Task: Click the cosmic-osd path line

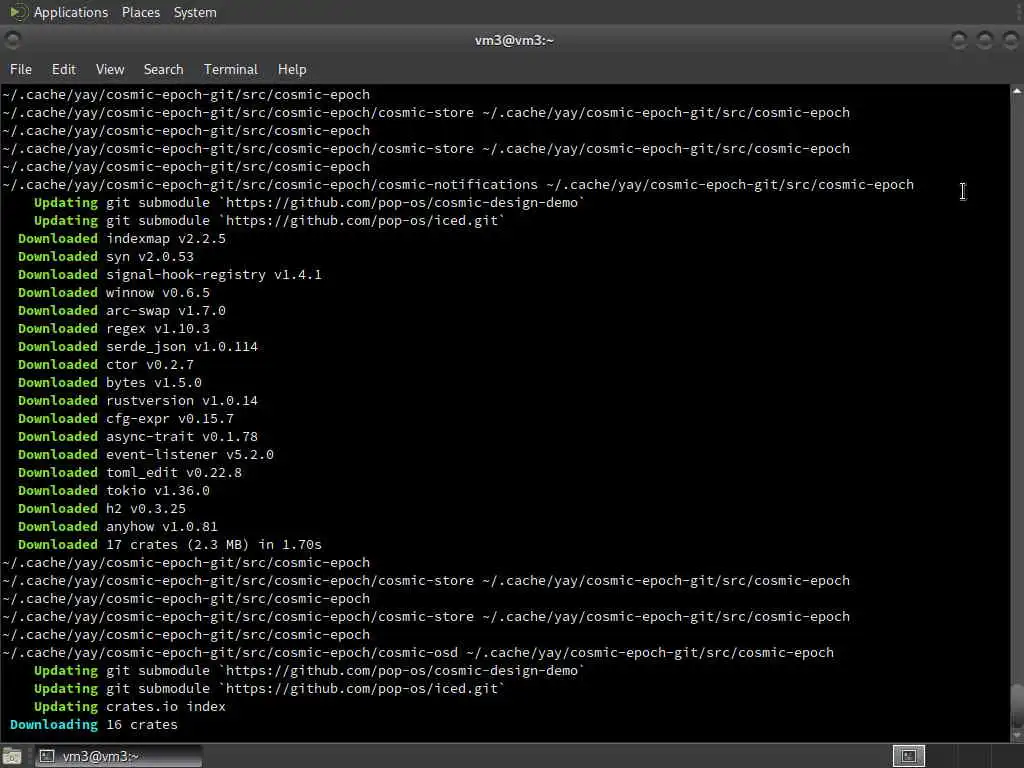Action: (x=418, y=652)
